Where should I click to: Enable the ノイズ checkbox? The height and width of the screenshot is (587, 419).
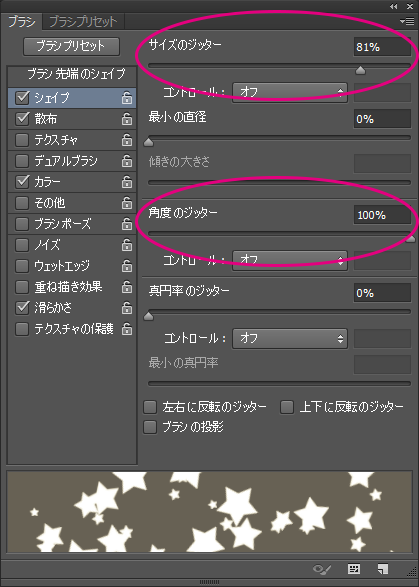[x=22, y=244]
